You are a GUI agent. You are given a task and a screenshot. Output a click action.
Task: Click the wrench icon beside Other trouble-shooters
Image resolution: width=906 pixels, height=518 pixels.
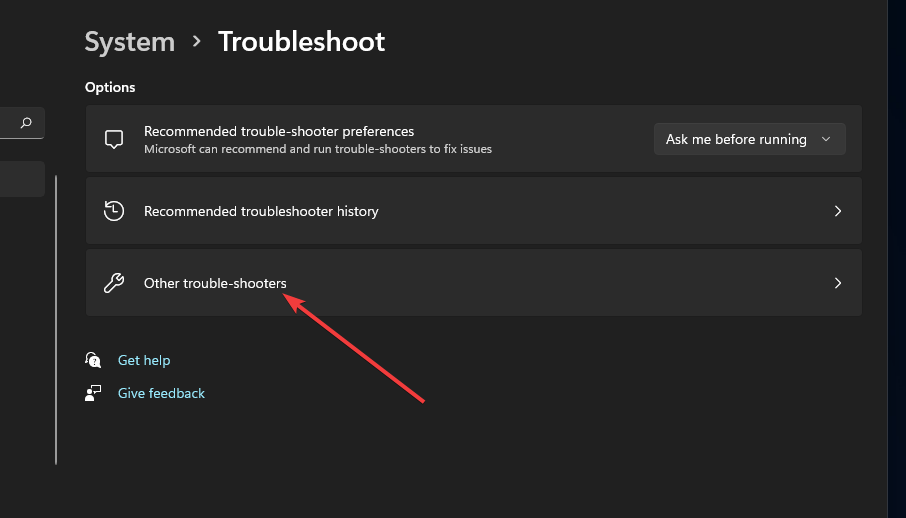(x=114, y=283)
